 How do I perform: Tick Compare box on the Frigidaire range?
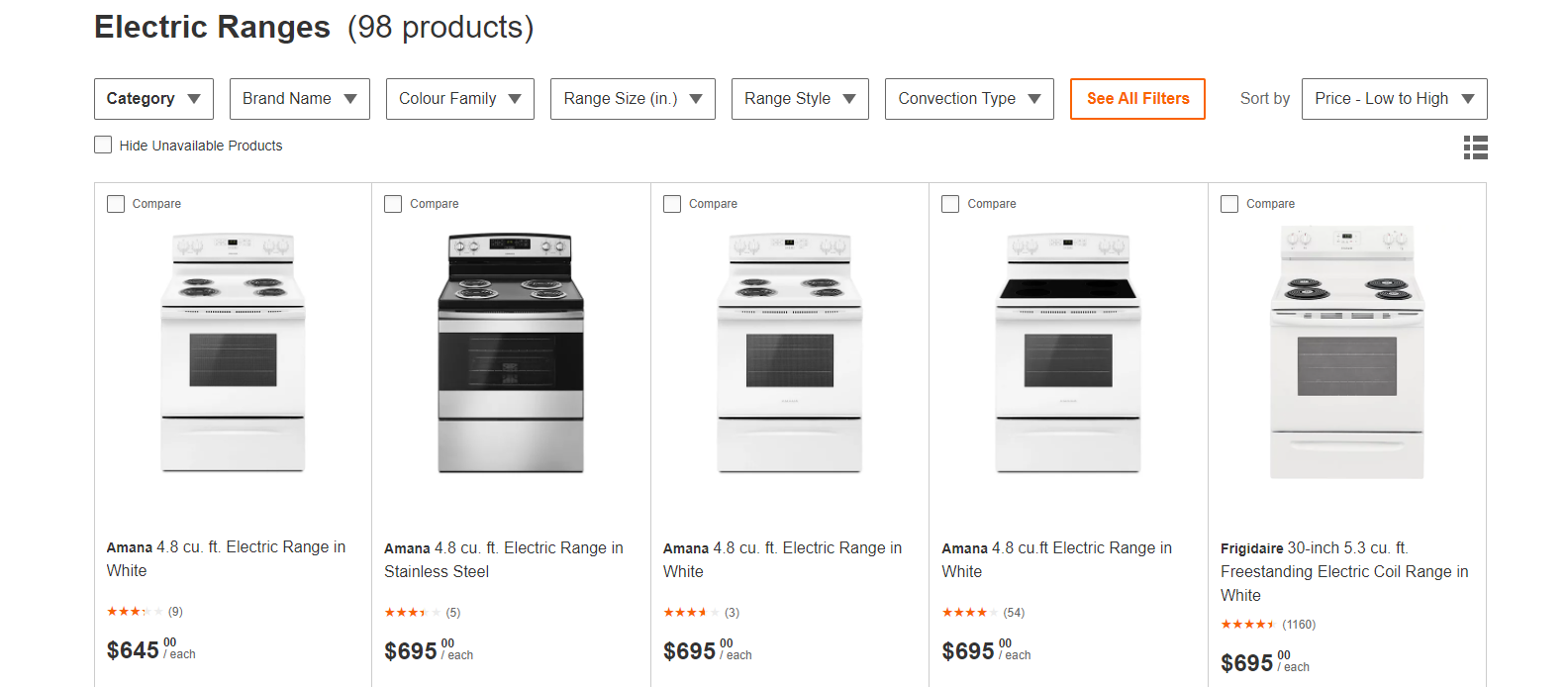click(1229, 204)
